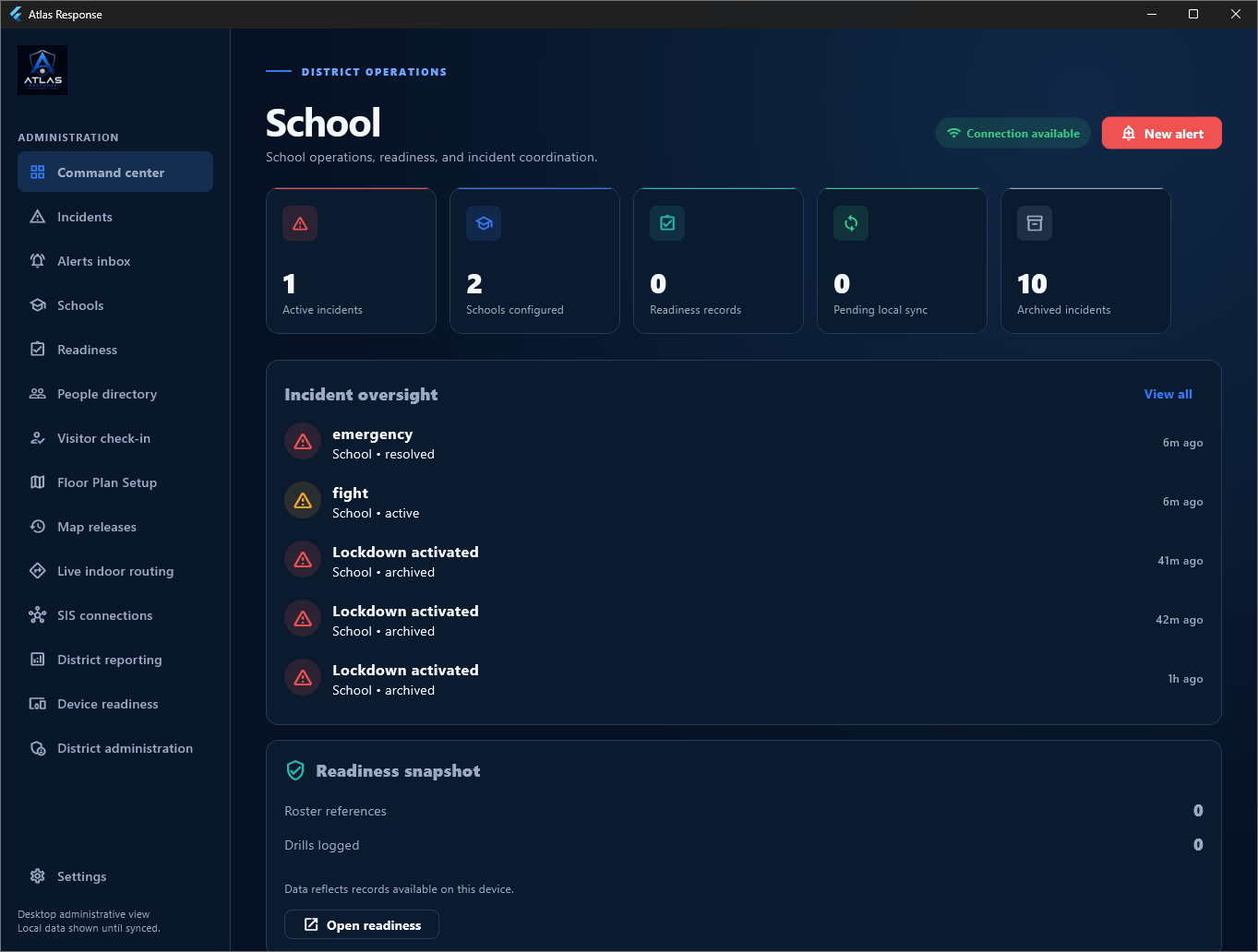Click the Pending local sync label
Image resolution: width=1258 pixels, height=952 pixels.
tap(881, 310)
